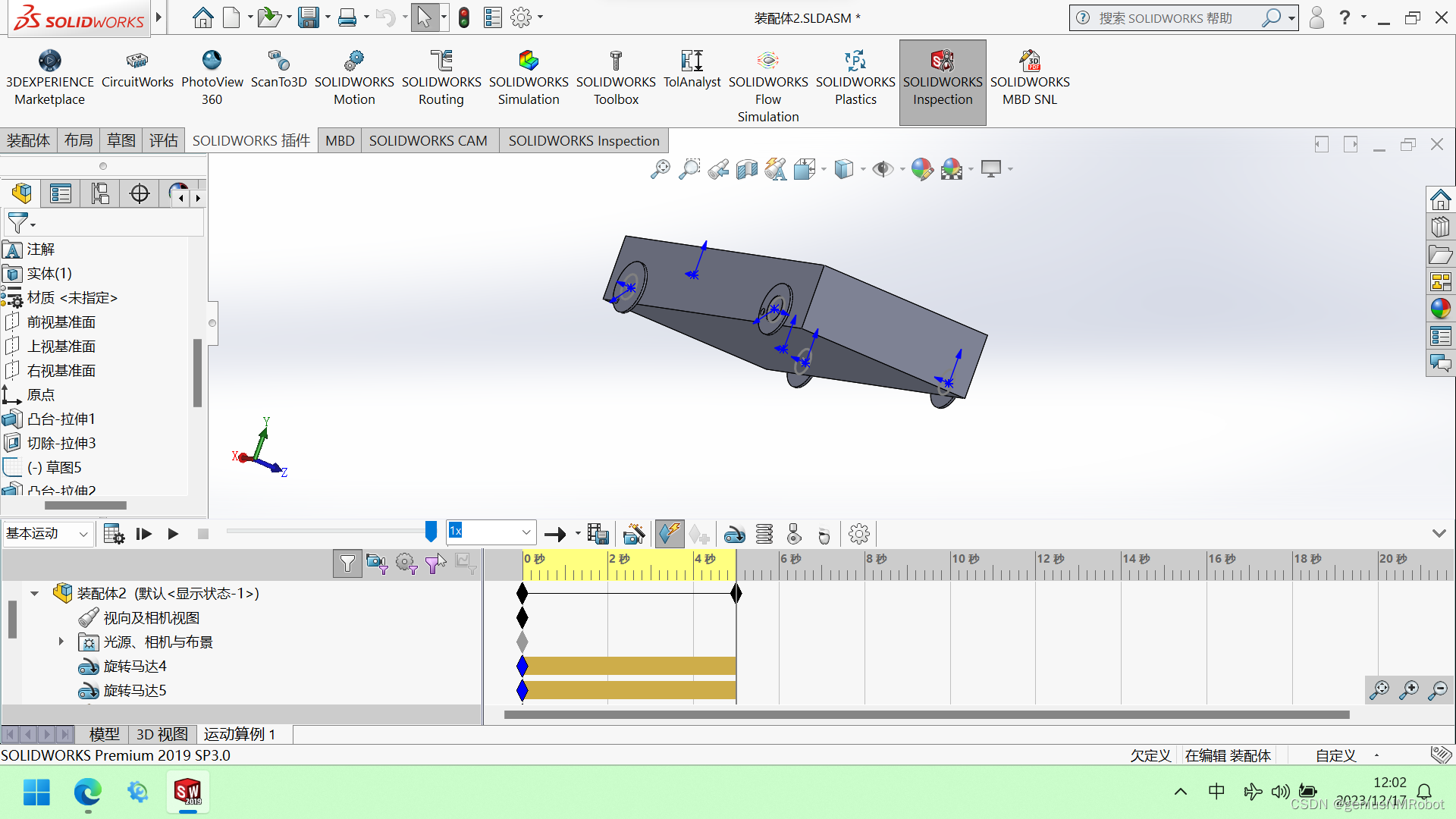The height and width of the screenshot is (819, 1456).
Task: Open Playback Mode arrow dropdown
Action: pyautogui.click(x=577, y=534)
